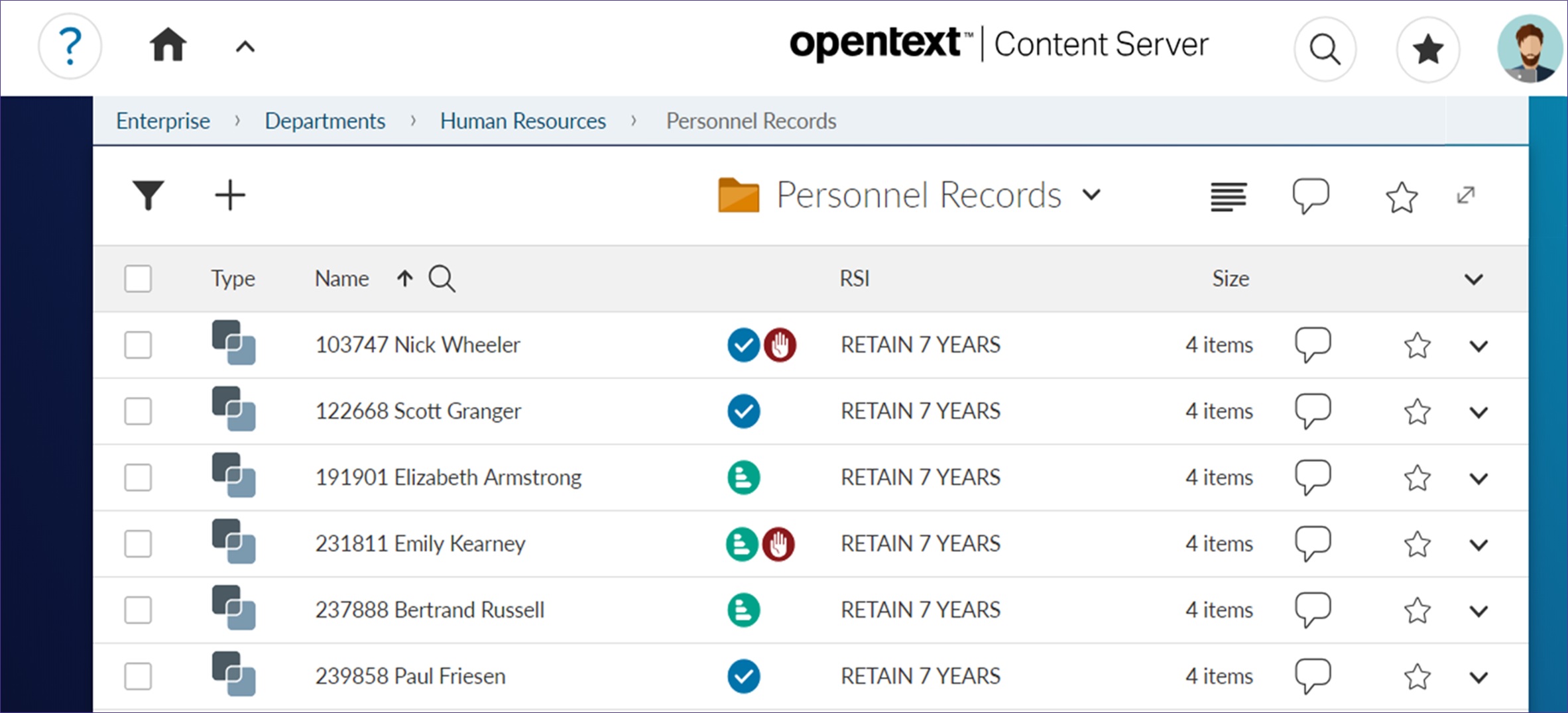Check the box for 239858 Paul Friesen

click(138, 676)
